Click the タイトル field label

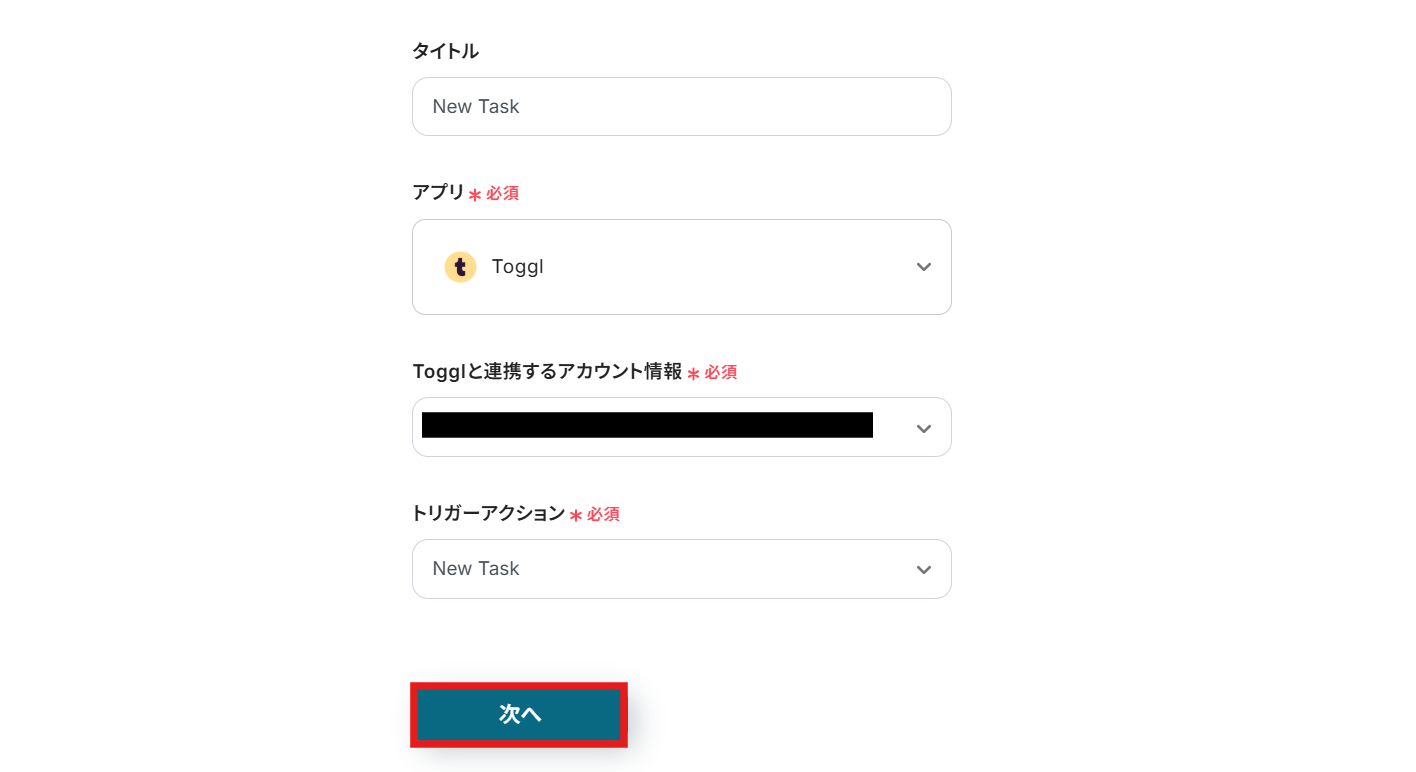[x=445, y=51]
